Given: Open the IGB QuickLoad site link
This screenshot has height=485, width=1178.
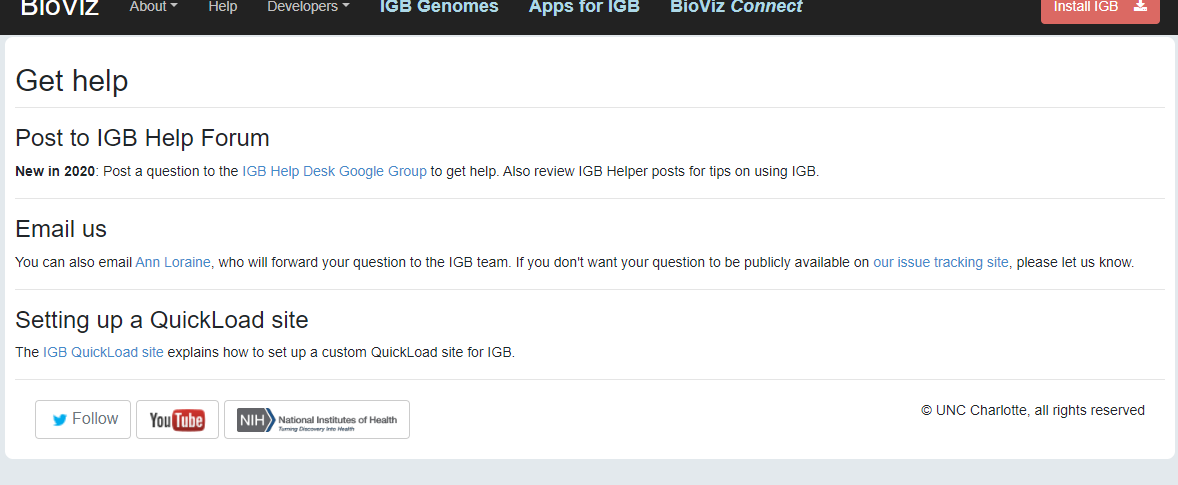Looking at the screenshot, I should (103, 352).
